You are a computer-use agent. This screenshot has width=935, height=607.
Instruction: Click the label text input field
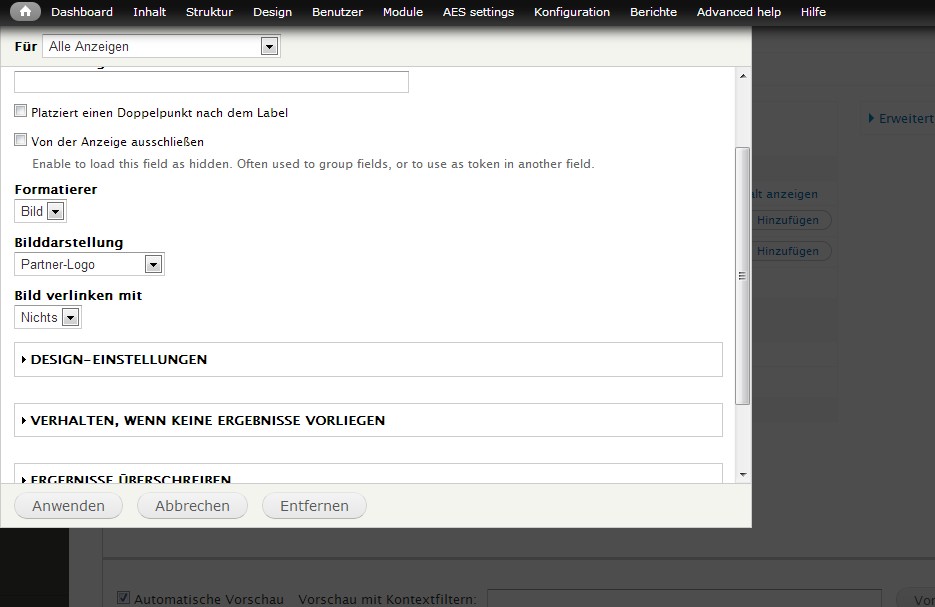(x=211, y=82)
